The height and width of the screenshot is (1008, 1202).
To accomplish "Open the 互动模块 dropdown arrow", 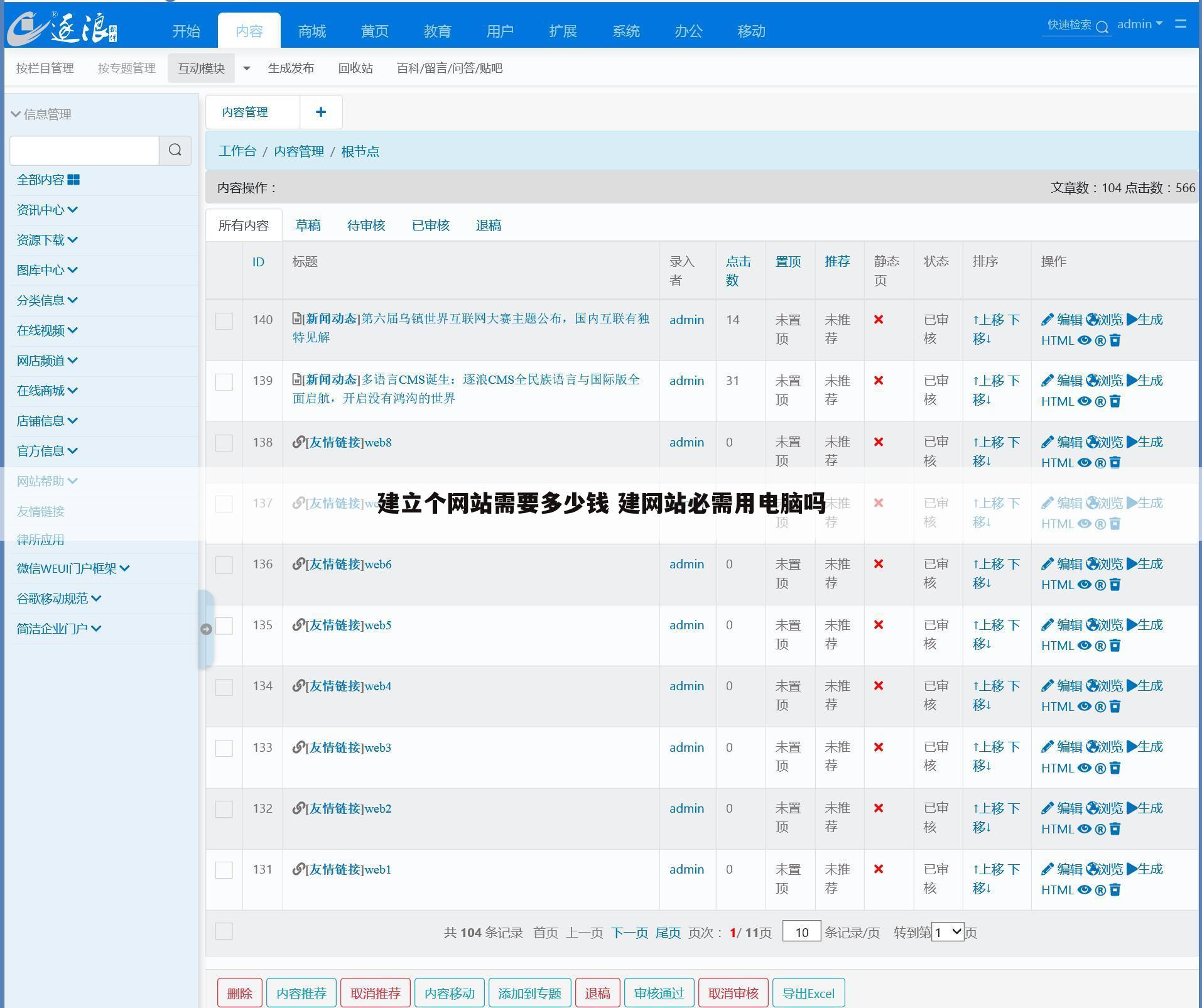I will [x=246, y=68].
